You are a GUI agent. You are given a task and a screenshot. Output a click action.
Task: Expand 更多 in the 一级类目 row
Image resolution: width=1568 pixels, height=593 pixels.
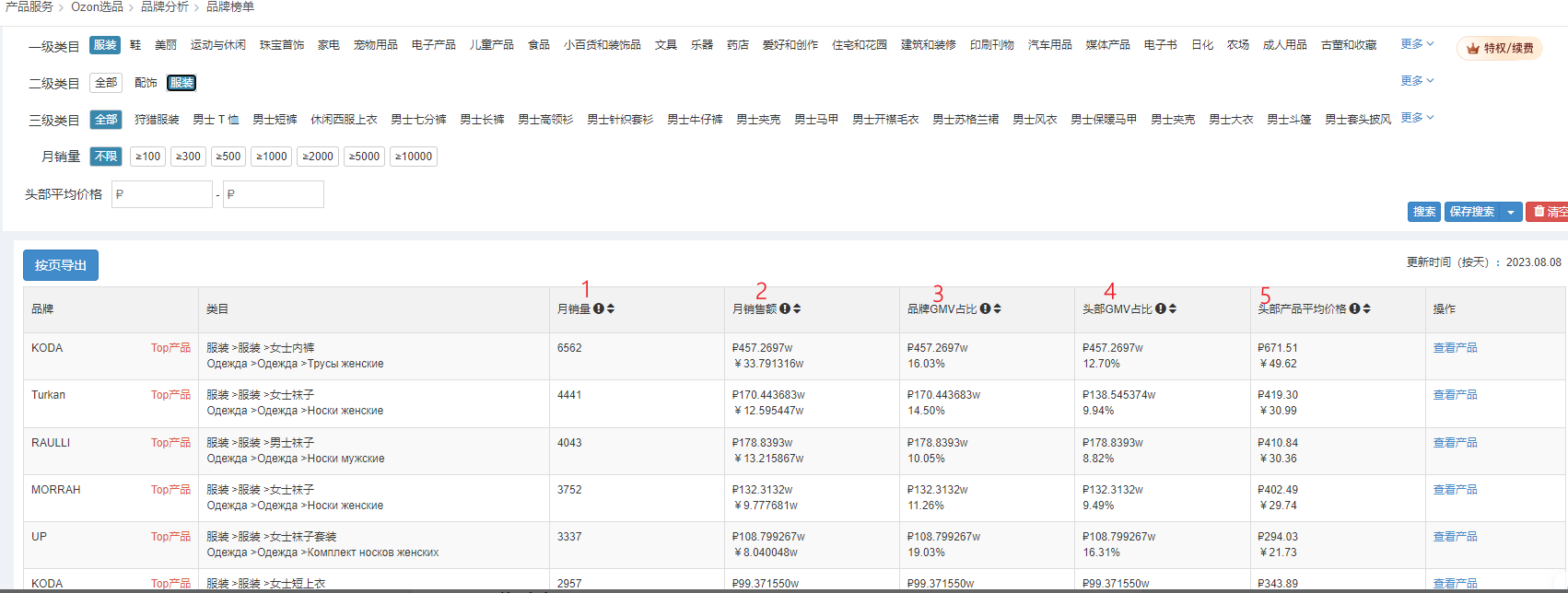click(x=1417, y=44)
